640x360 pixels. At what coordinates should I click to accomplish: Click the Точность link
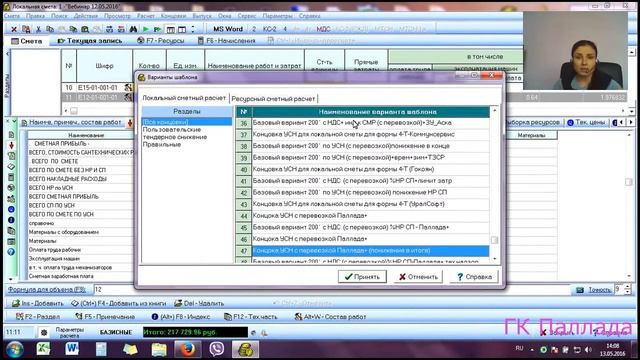pos(599,290)
